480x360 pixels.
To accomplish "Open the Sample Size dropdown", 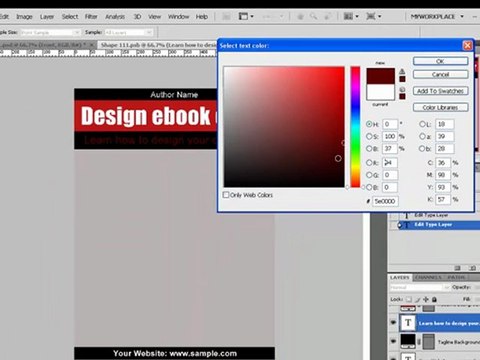I will click(50, 32).
